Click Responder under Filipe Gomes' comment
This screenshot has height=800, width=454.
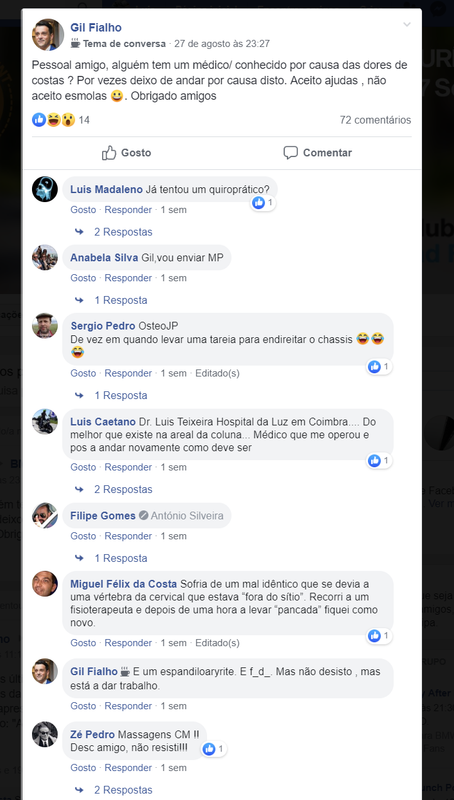[128, 536]
